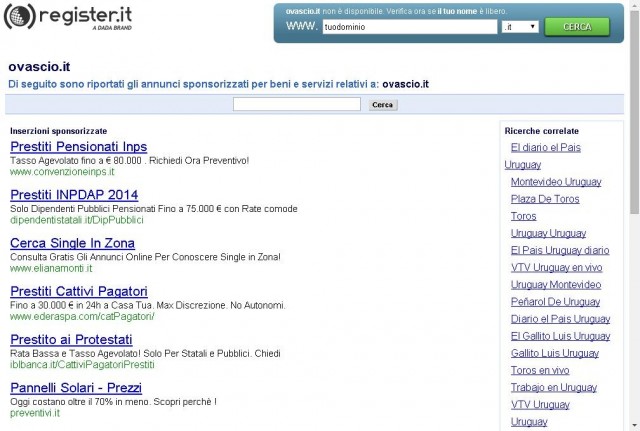Screen dimensions: 640x431
Task: Open the Prestiti Cattivi Pagatori link
Action: click(x=79, y=291)
